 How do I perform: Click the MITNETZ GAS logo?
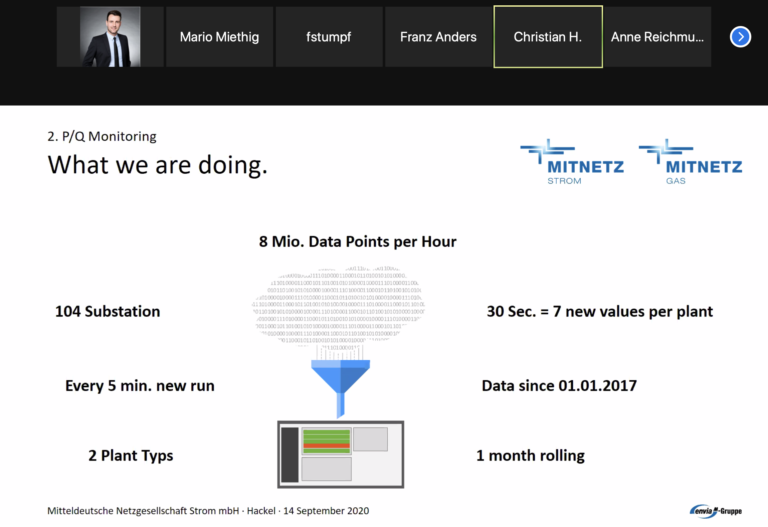[691, 162]
